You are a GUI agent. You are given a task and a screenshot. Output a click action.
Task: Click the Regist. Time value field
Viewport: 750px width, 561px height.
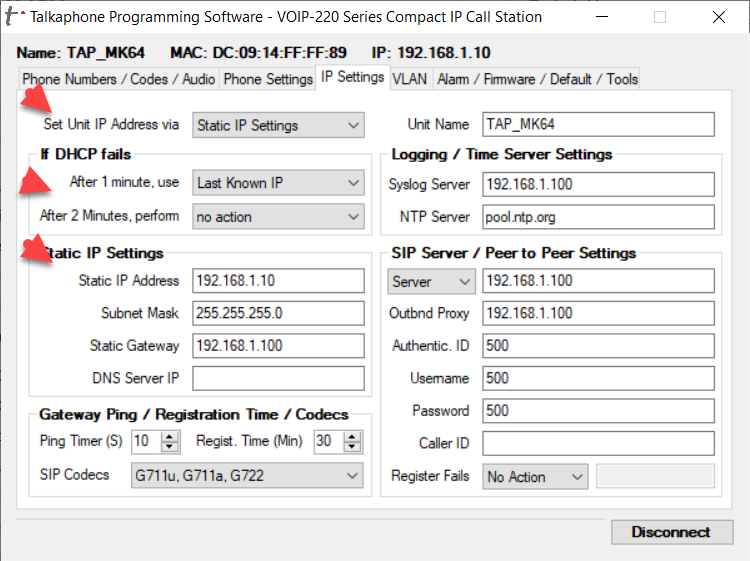(x=329, y=441)
